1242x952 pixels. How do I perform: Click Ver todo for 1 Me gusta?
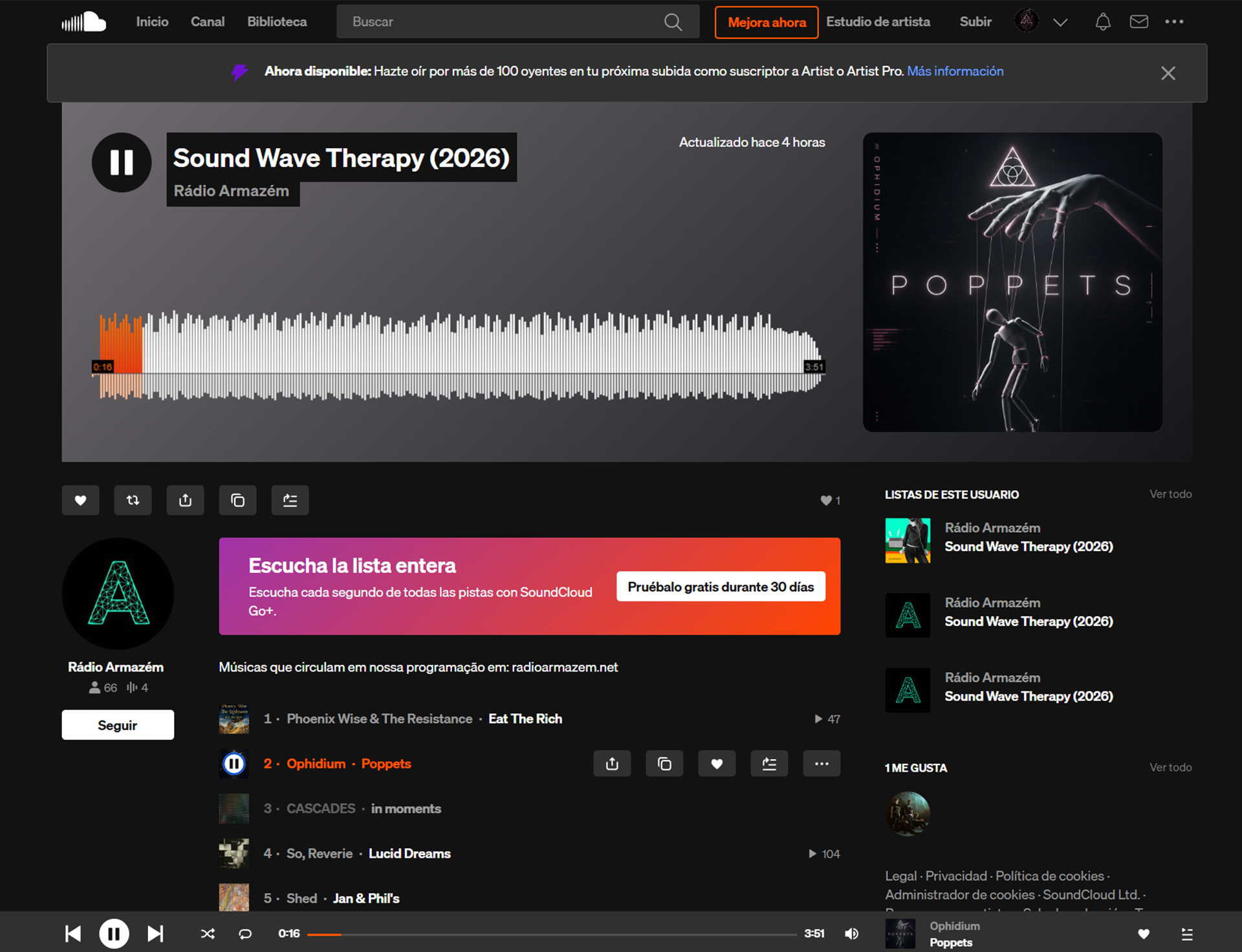(1170, 768)
